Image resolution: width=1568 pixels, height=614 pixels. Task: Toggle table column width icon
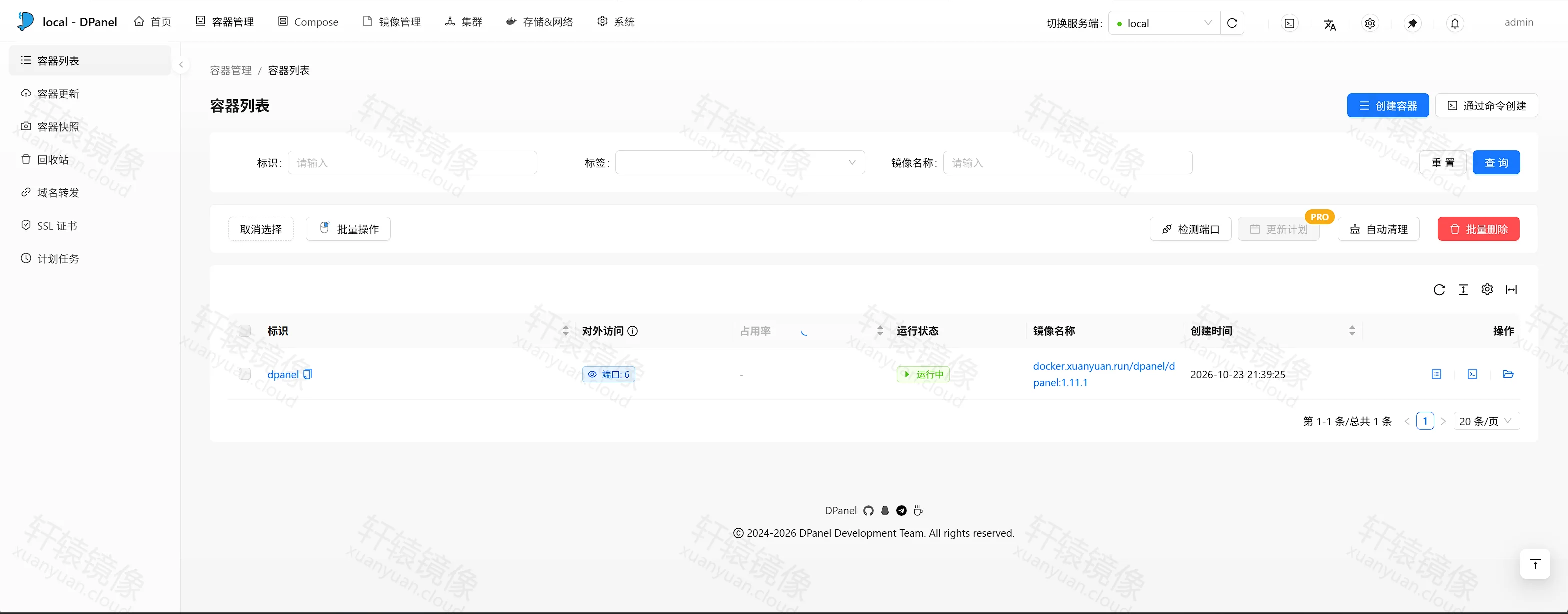[1511, 290]
